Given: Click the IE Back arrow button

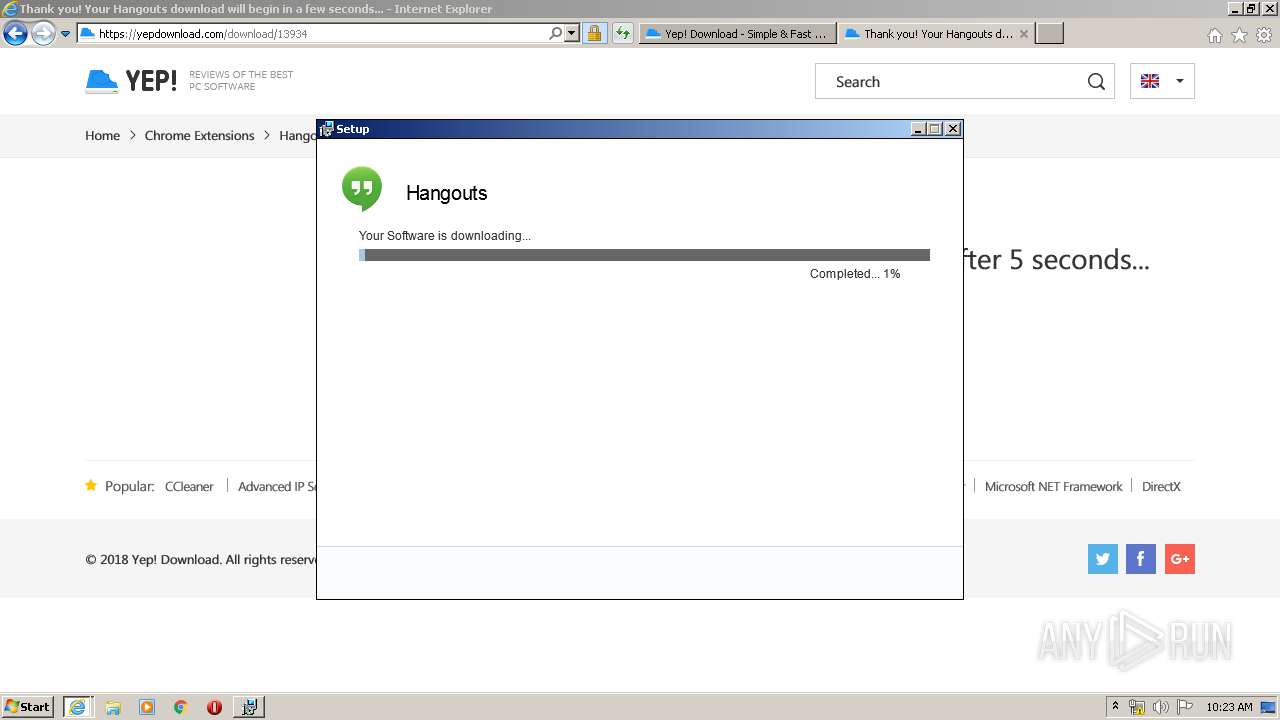Looking at the screenshot, I should [x=15, y=34].
